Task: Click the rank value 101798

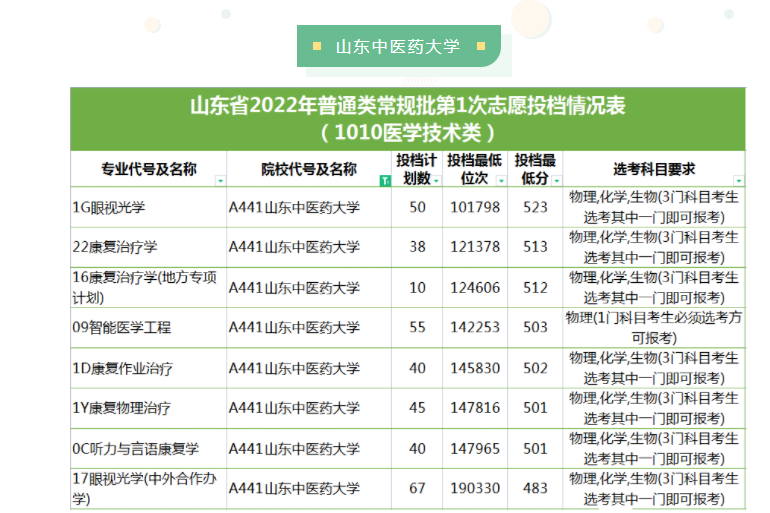Action: pos(475,207)
